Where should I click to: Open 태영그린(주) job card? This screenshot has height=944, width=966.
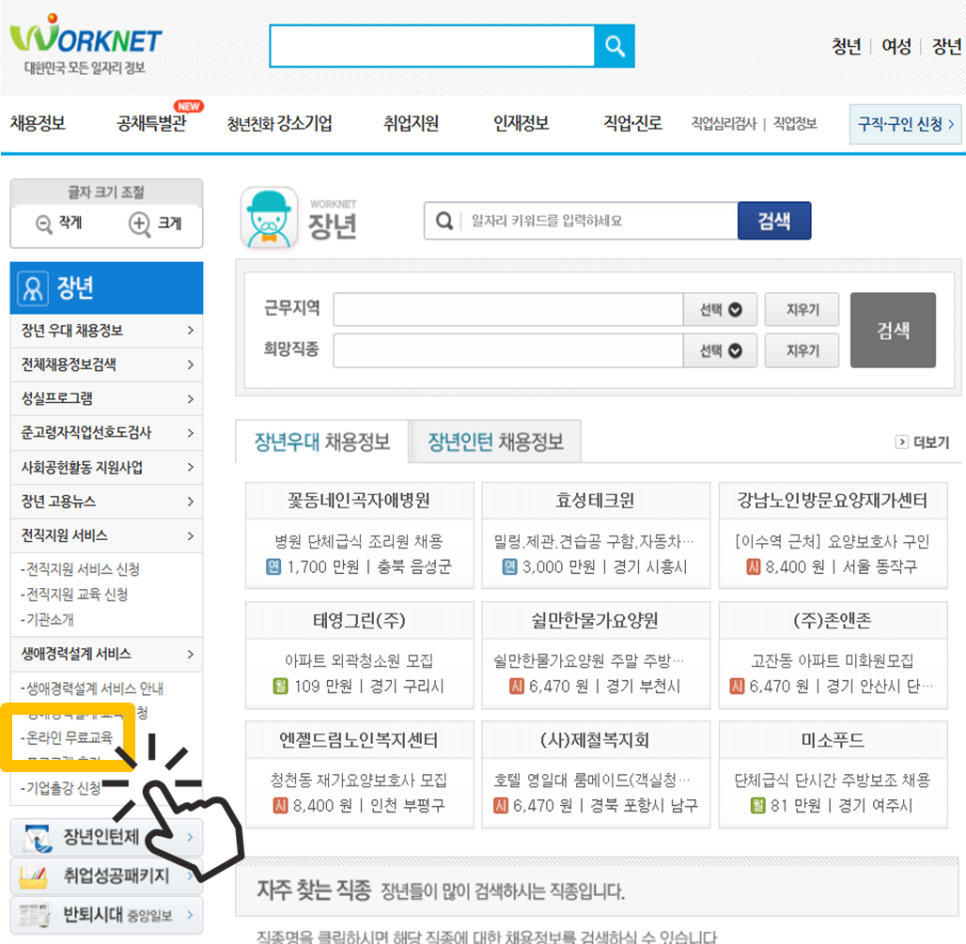[x=360, y=655]
